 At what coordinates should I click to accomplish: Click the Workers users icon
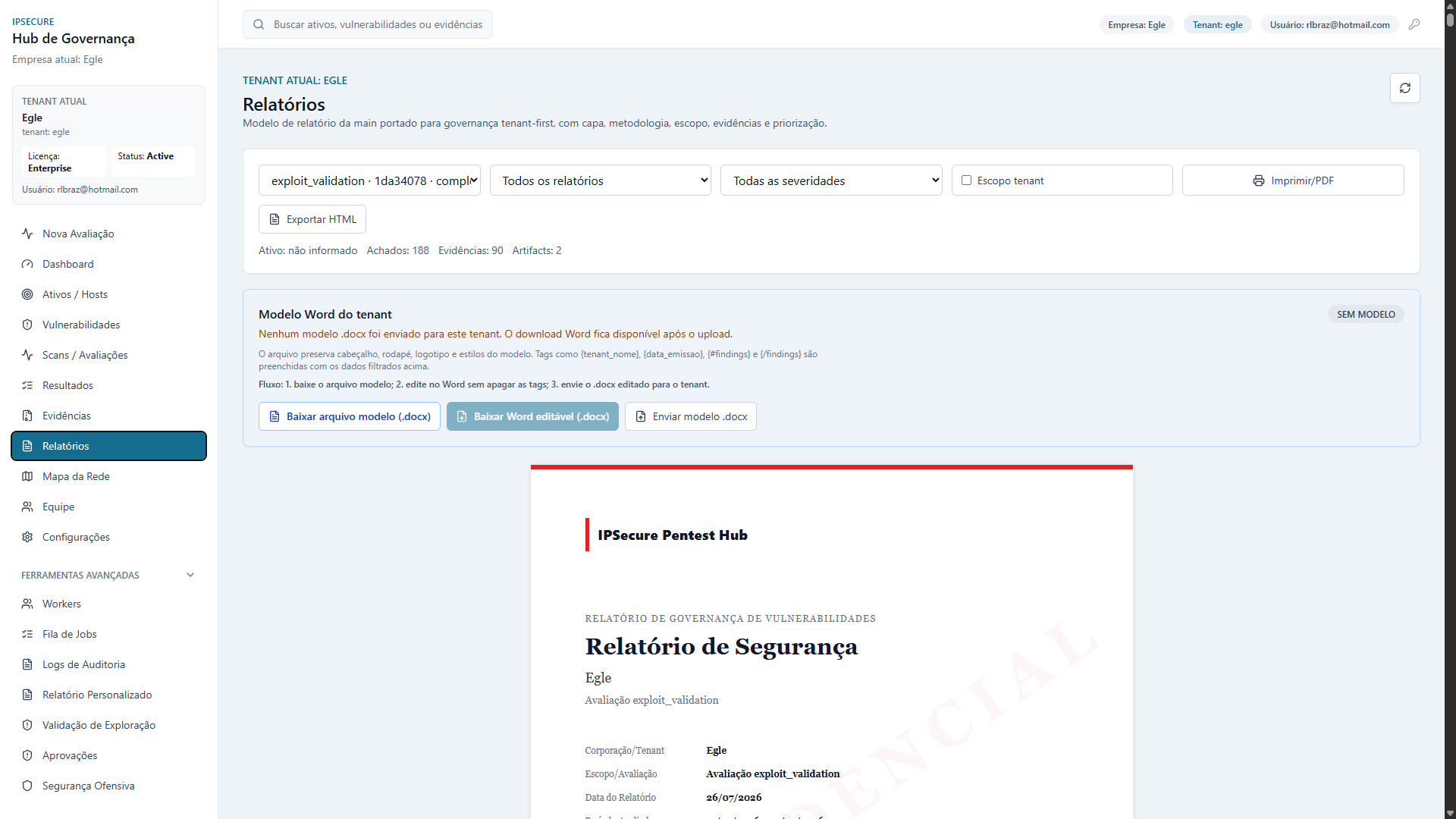(27, 604)
